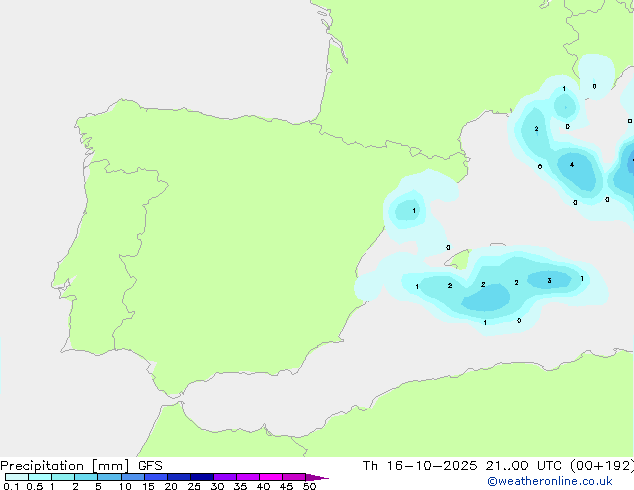Click the 10 to 15 mm legend swatch

[132, 477]
